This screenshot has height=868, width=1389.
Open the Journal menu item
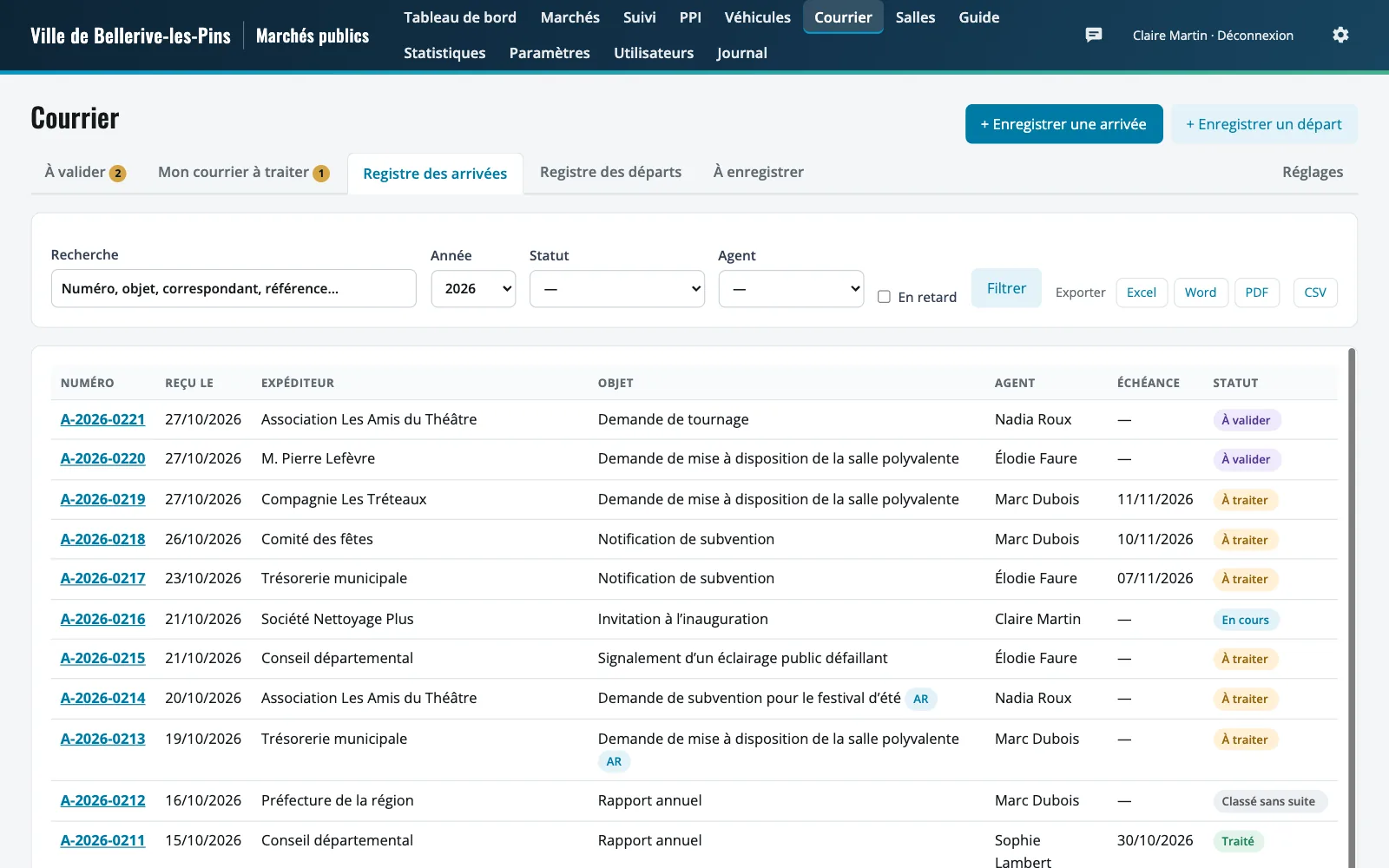742,53
